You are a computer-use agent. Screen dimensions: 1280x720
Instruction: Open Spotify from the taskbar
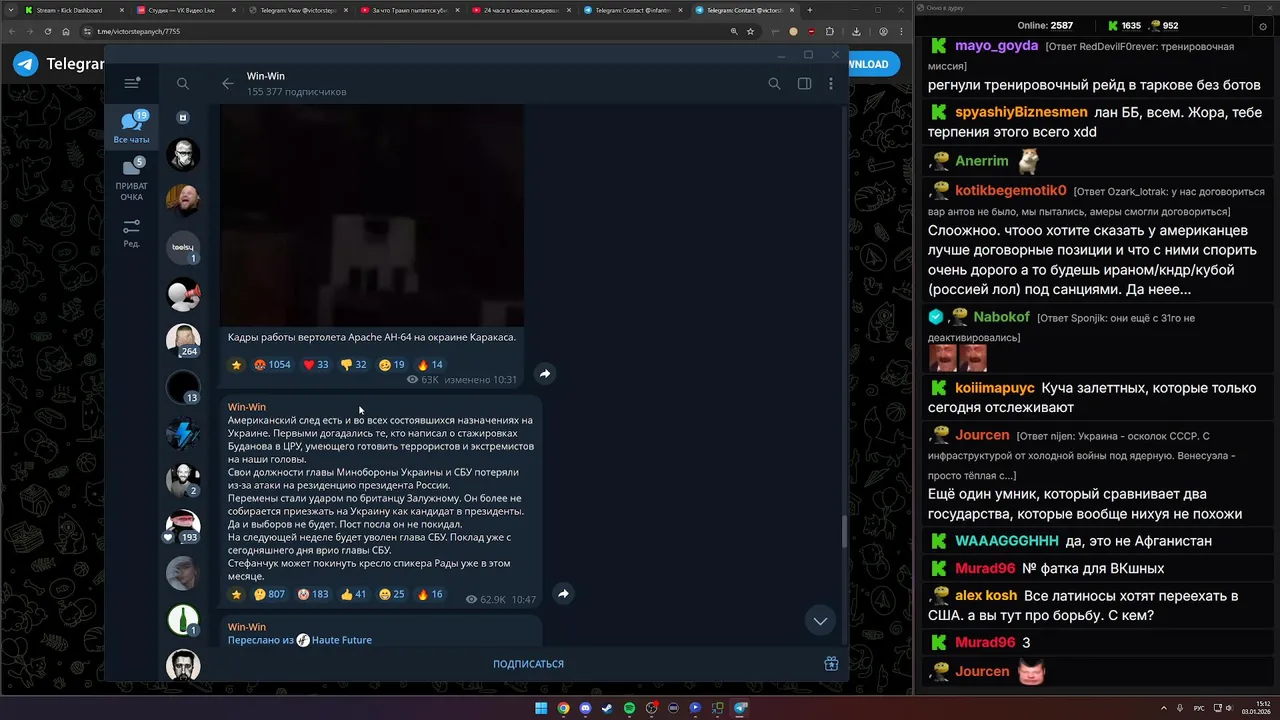point(629,708)
